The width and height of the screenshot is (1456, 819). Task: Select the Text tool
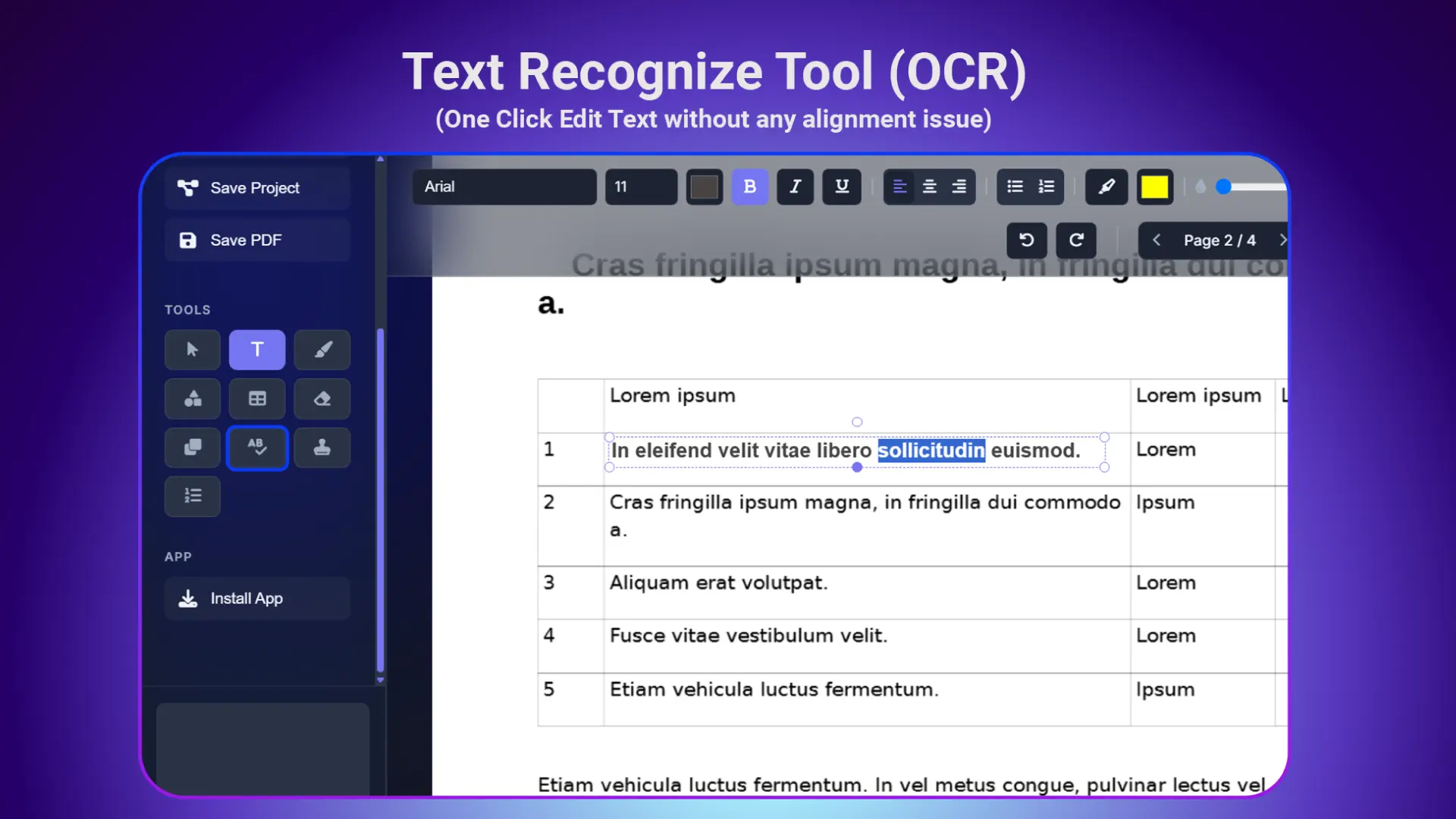(x=257, y=350)
